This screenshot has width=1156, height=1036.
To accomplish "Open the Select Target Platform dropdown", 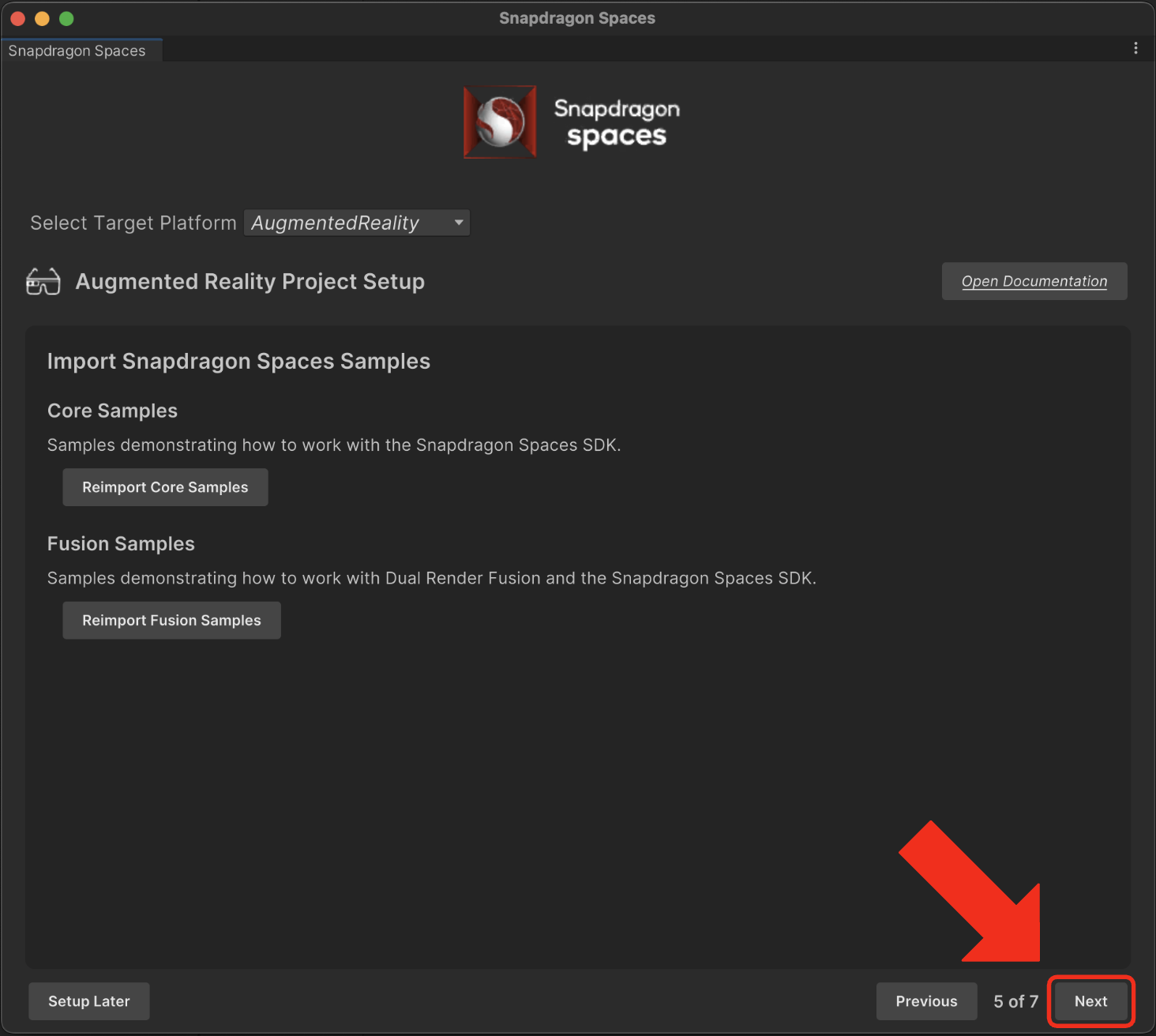I will coord(357,223).
